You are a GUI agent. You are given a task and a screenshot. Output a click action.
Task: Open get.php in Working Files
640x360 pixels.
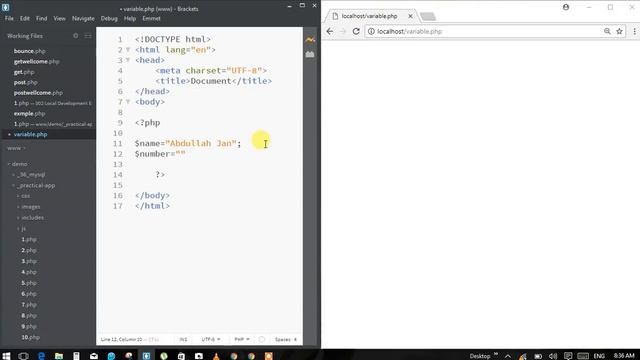tap(24, 72)
